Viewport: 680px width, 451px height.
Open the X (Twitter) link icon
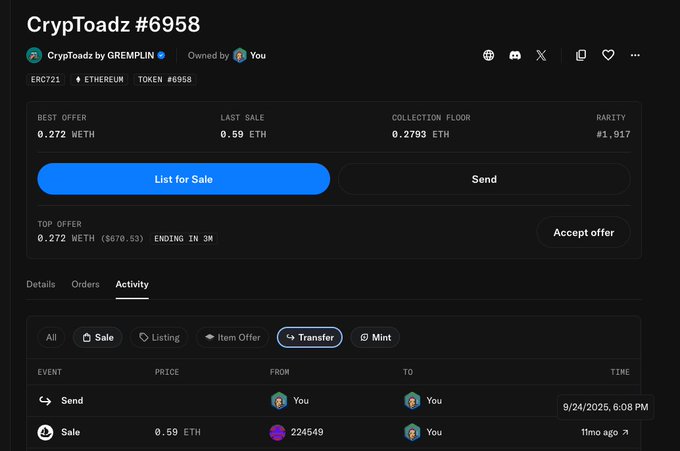pyautogui.click(x=541, y=55)
